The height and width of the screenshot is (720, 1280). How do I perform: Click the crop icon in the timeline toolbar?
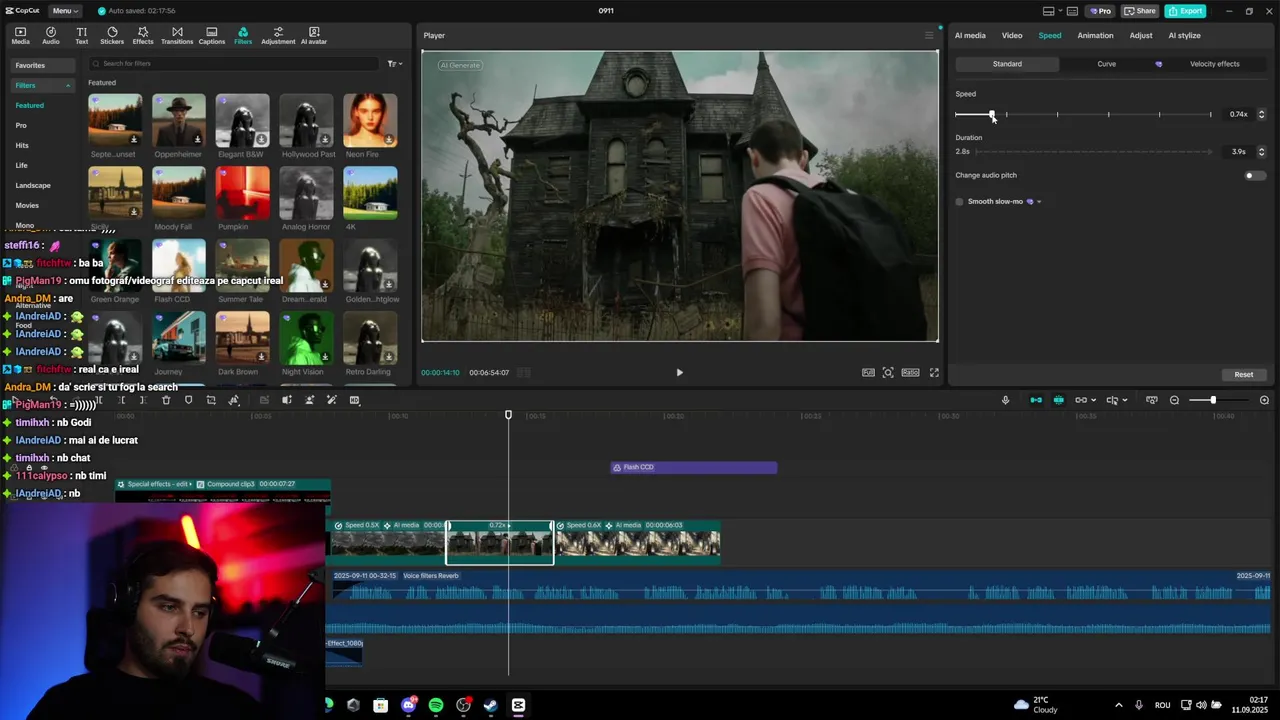pyautogui.click(x=211, y=400)
